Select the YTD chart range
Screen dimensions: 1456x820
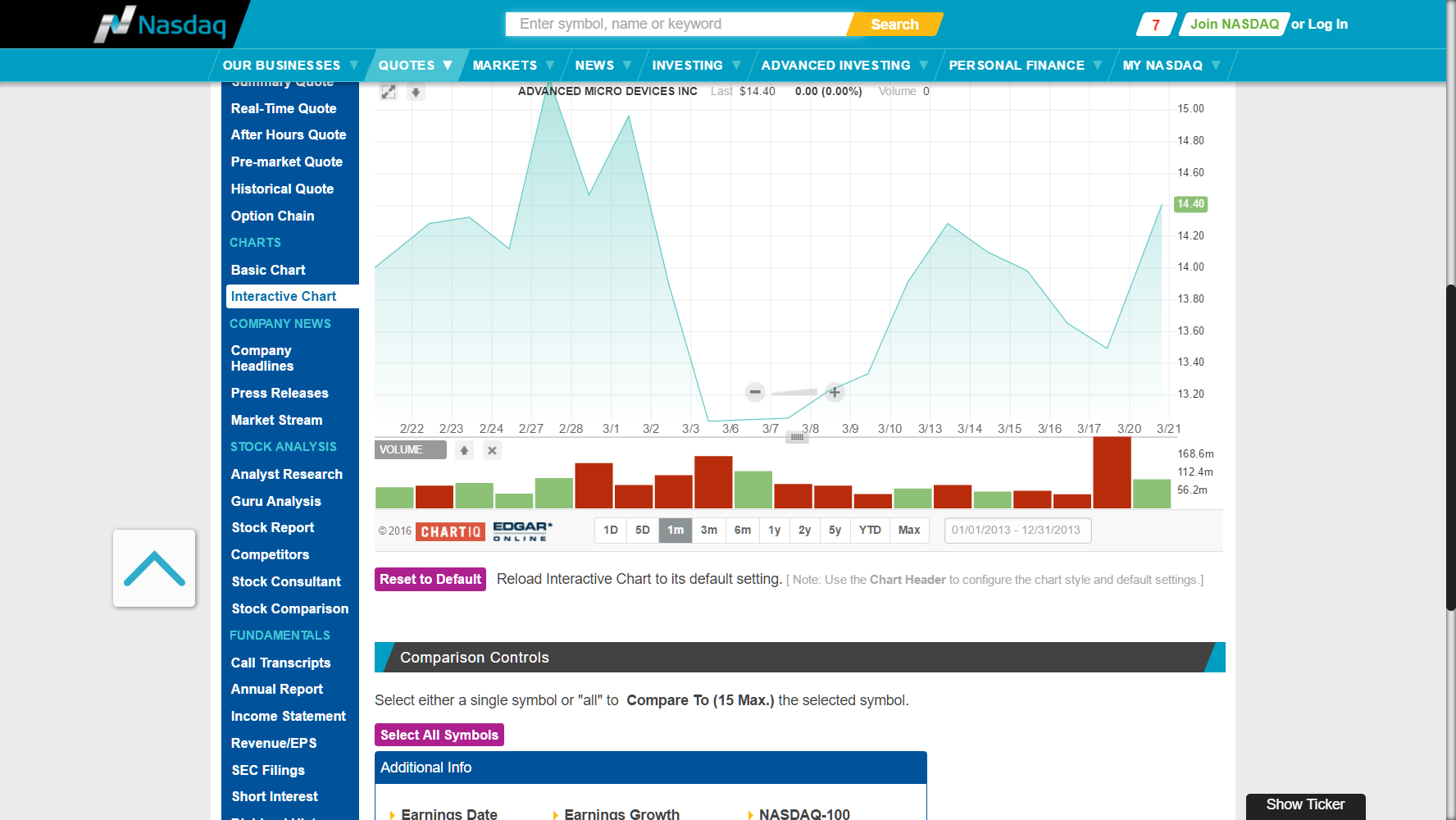(x=870, y=531)
